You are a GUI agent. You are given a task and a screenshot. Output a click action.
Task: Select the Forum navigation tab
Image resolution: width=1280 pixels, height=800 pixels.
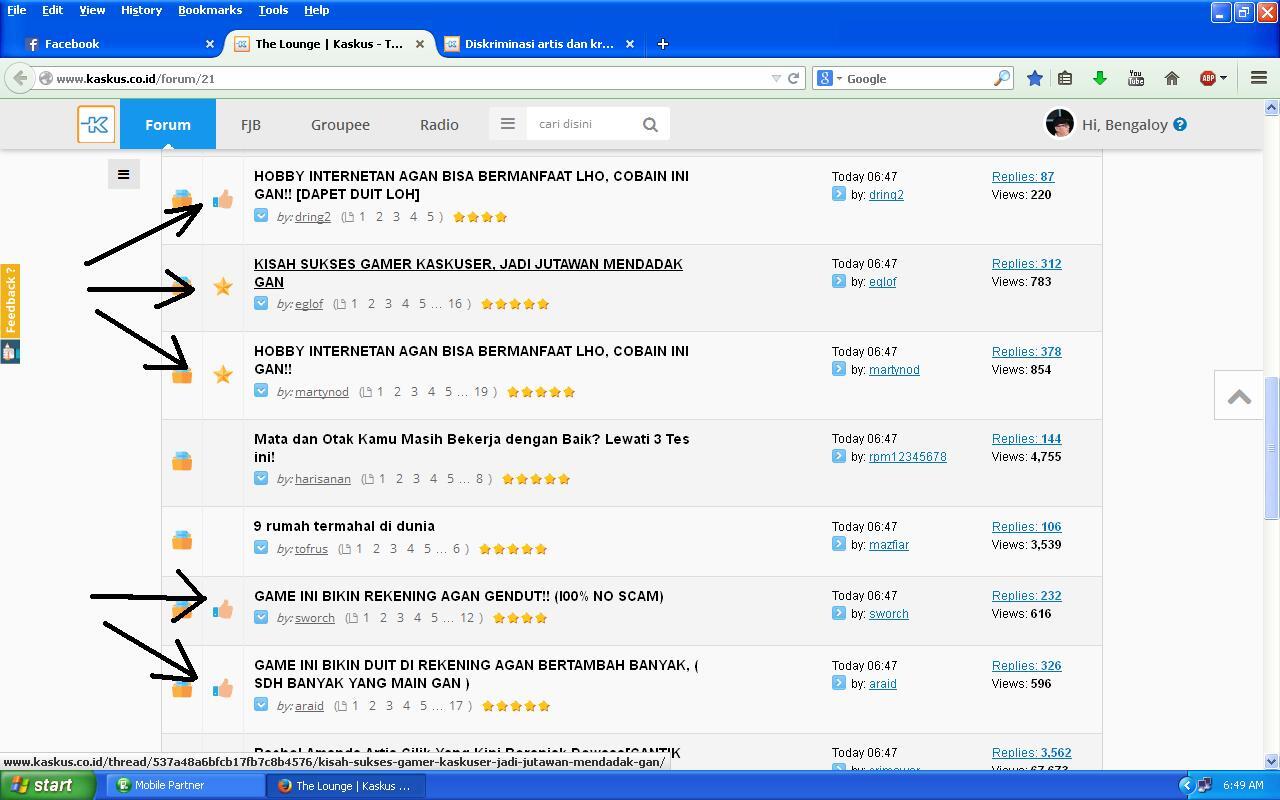[168, 125]
